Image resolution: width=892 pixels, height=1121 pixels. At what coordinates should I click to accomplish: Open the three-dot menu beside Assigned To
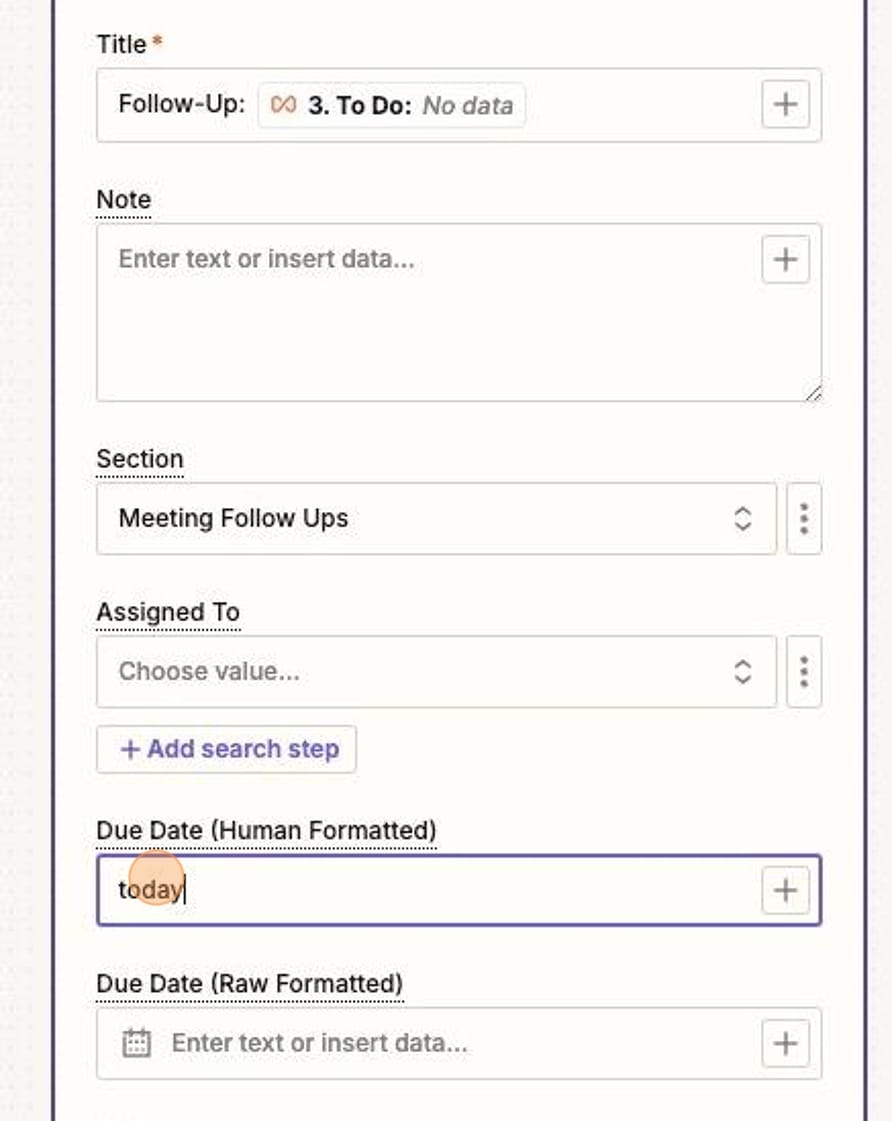[804, 671]
